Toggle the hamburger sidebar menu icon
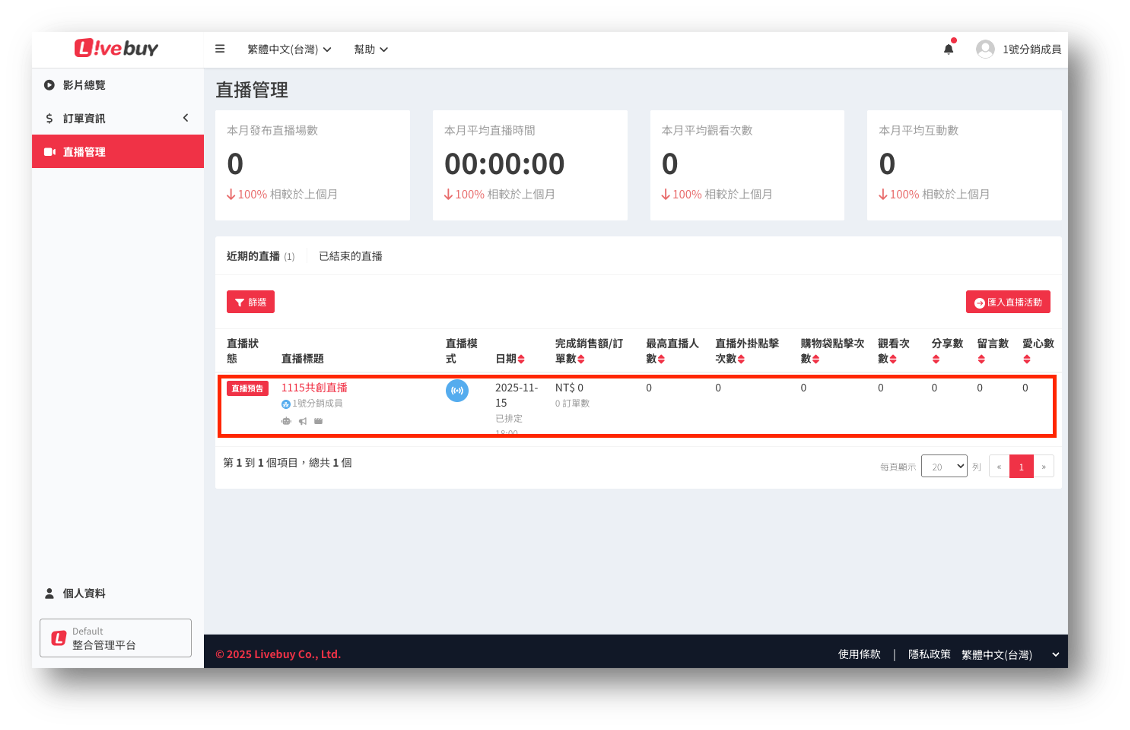The height and width of the screenshot is (730, 1130). pyautogui.click(x=220, y=49)
